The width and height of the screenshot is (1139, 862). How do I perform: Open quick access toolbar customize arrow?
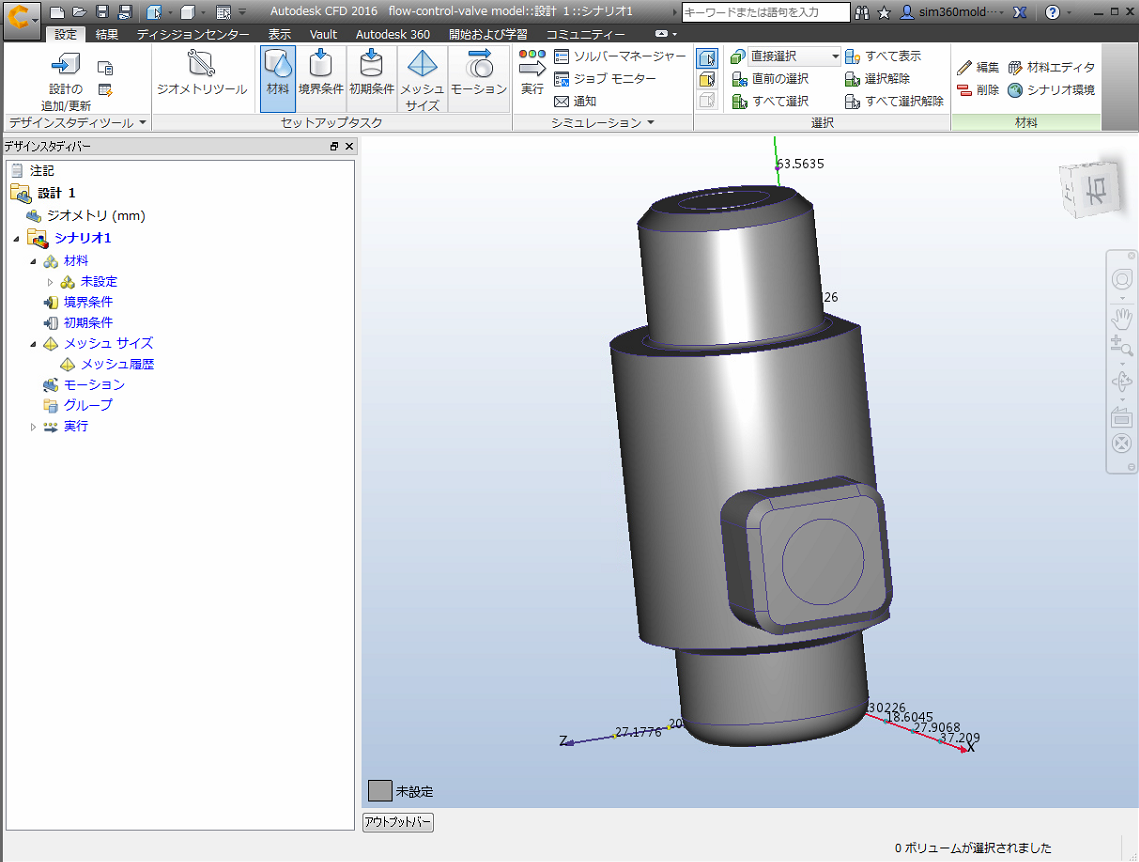tap(243, 12)
